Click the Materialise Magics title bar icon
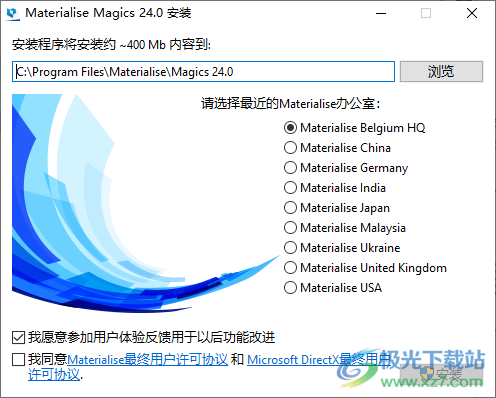Image resolution: width=496 pixels, height=398 pixels. 13,13
